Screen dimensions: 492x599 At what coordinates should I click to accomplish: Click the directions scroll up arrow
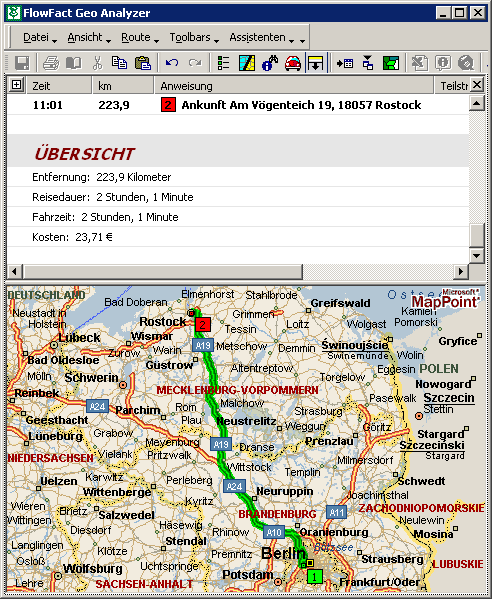(477, 103)
